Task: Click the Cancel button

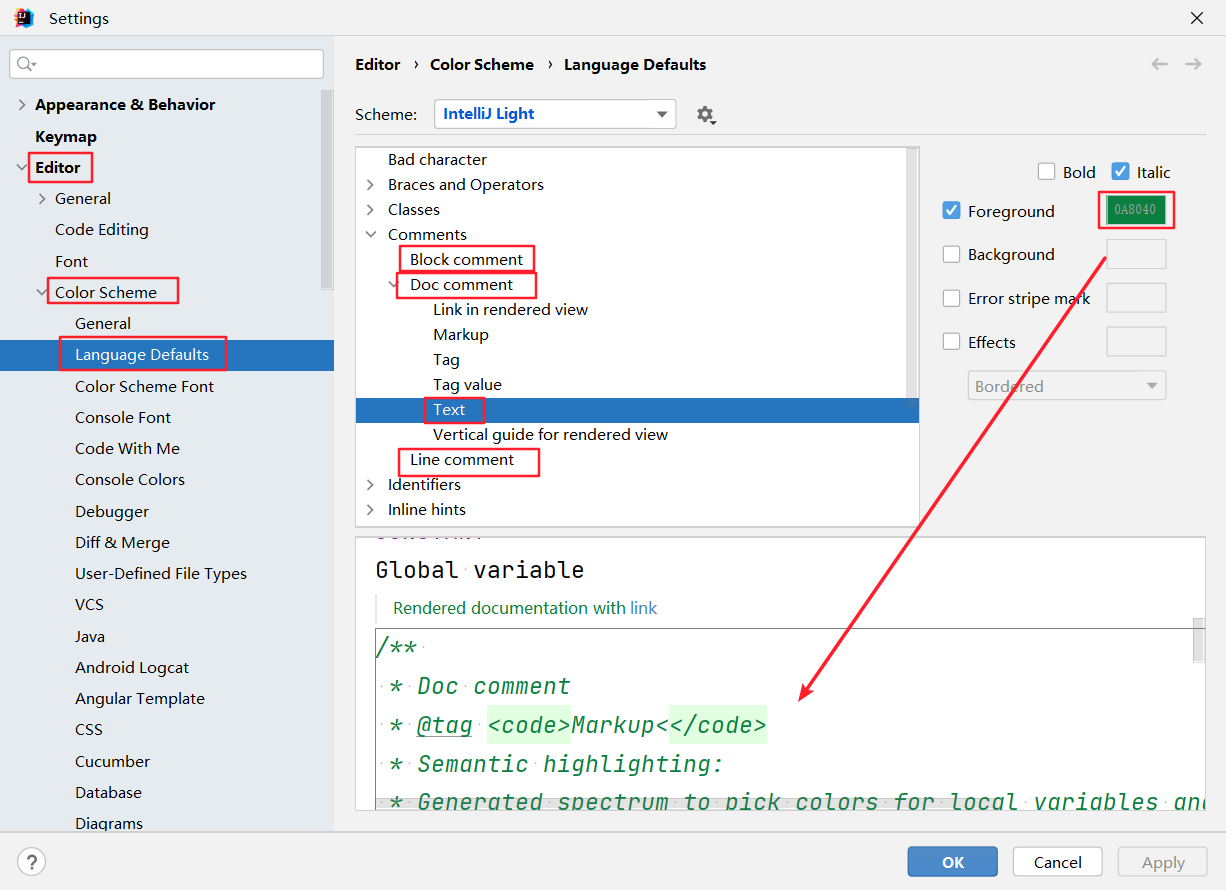Action: (1057, 862)
